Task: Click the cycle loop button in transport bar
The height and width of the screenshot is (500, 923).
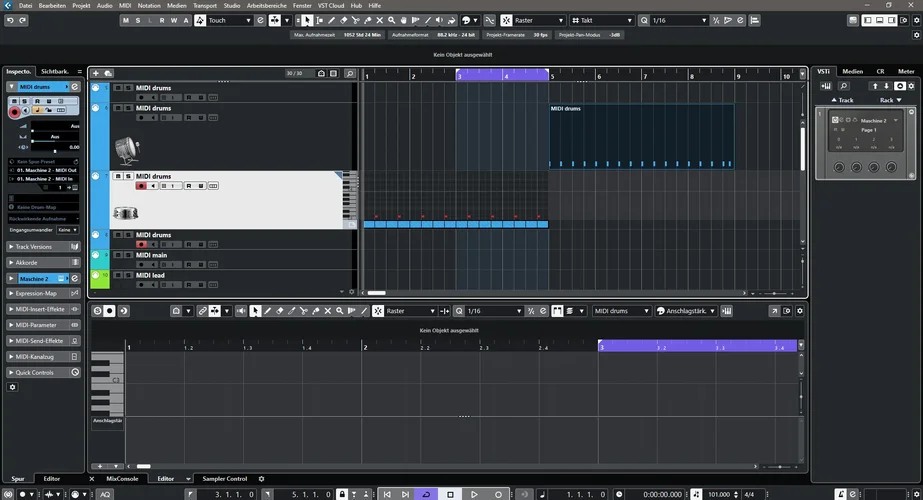Action: click(x=427, y=494)
